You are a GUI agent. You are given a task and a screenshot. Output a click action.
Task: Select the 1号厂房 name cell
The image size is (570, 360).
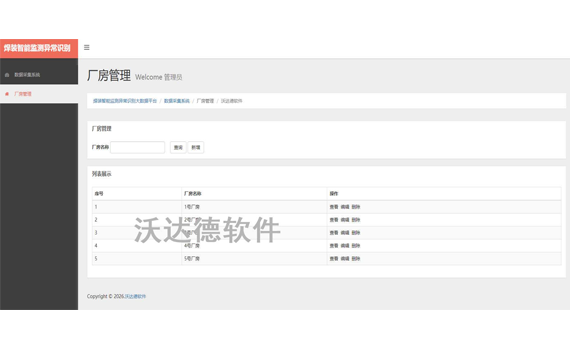click(254, 207)
